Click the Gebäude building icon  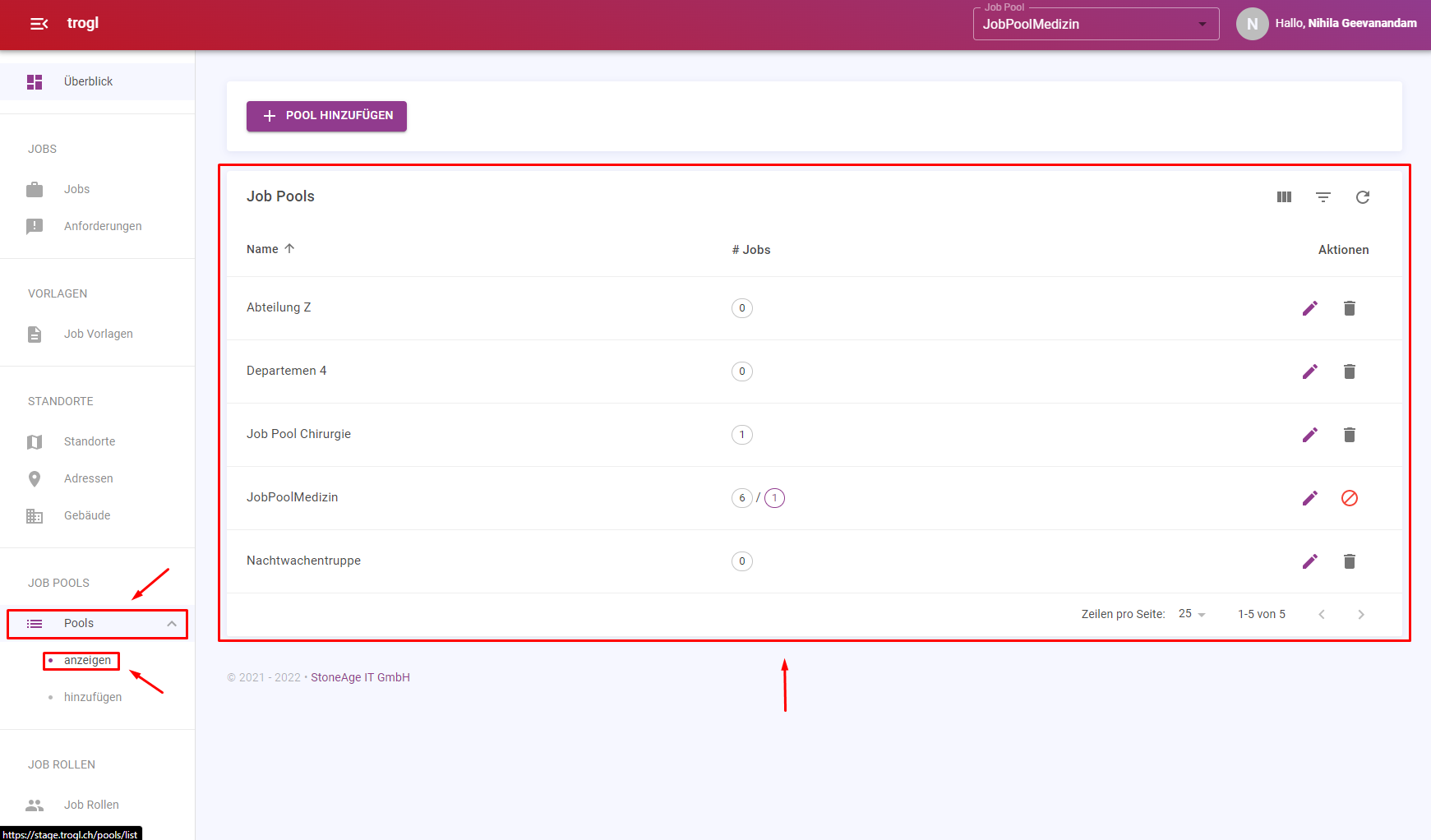click(35, 515)
